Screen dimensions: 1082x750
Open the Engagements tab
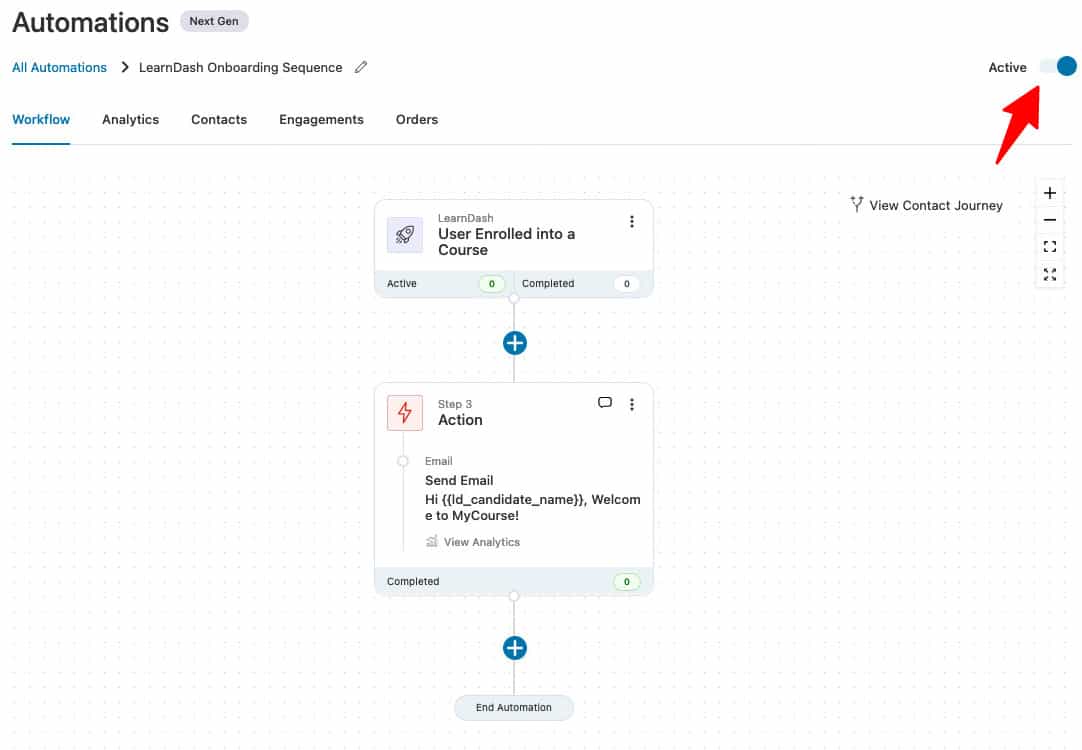click(321, 119)
